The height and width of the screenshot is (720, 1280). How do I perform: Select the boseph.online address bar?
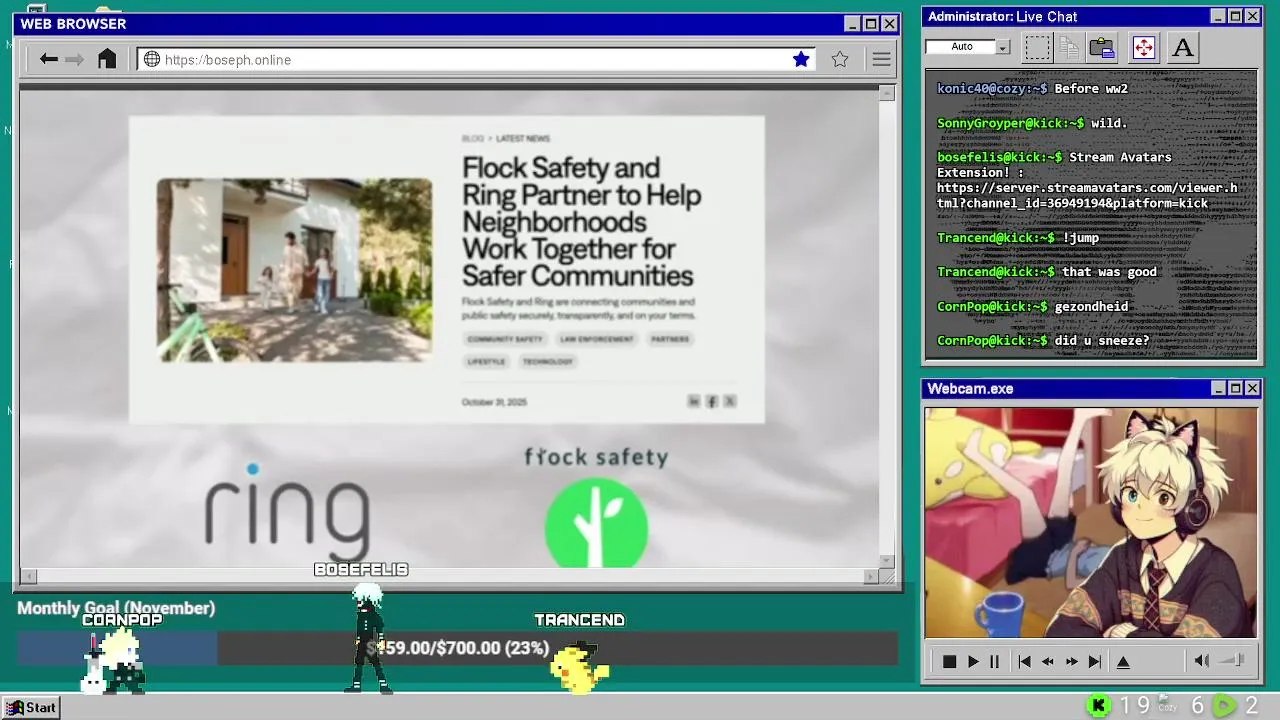(476, 60)
